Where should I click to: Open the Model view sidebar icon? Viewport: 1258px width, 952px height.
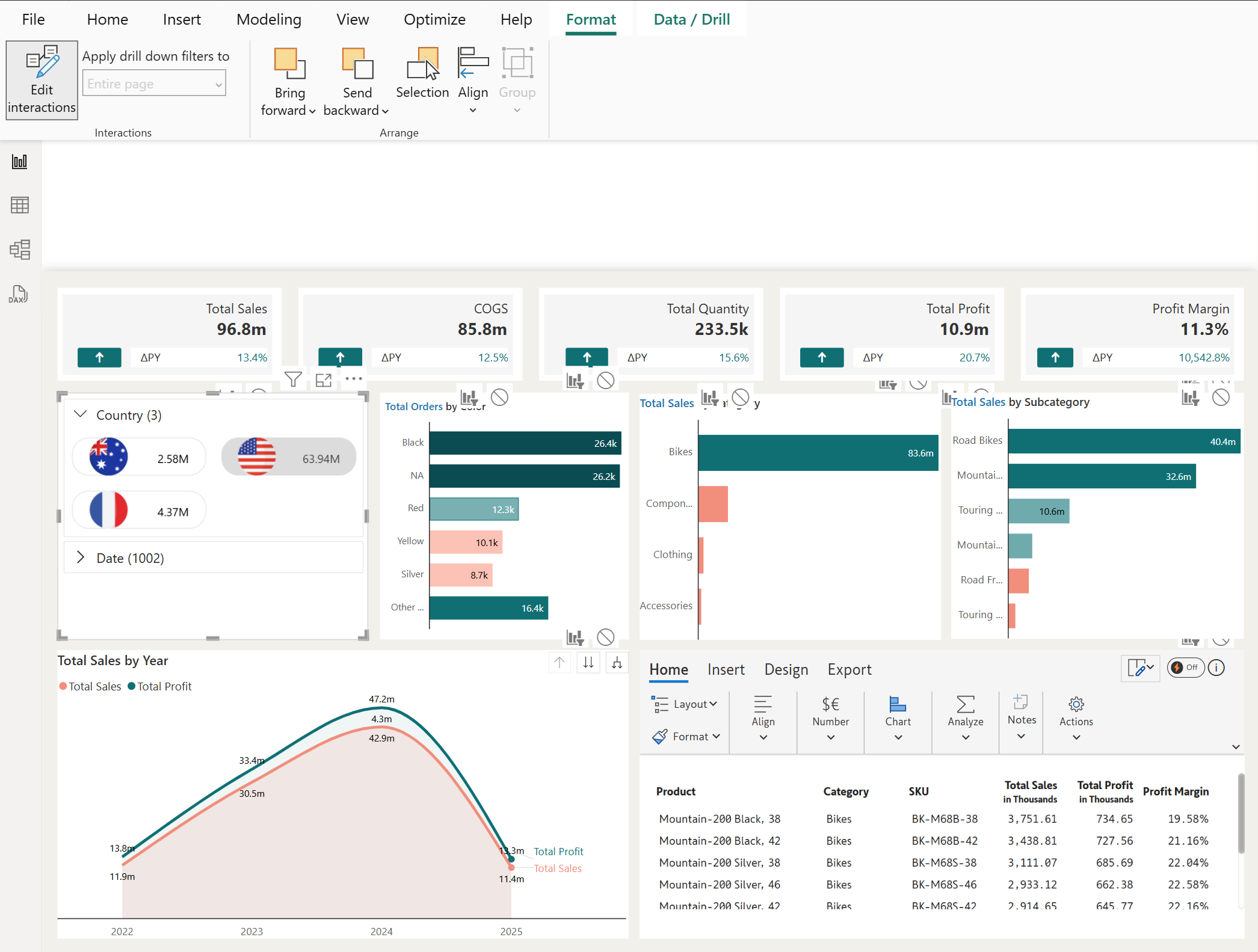(19, 249)
